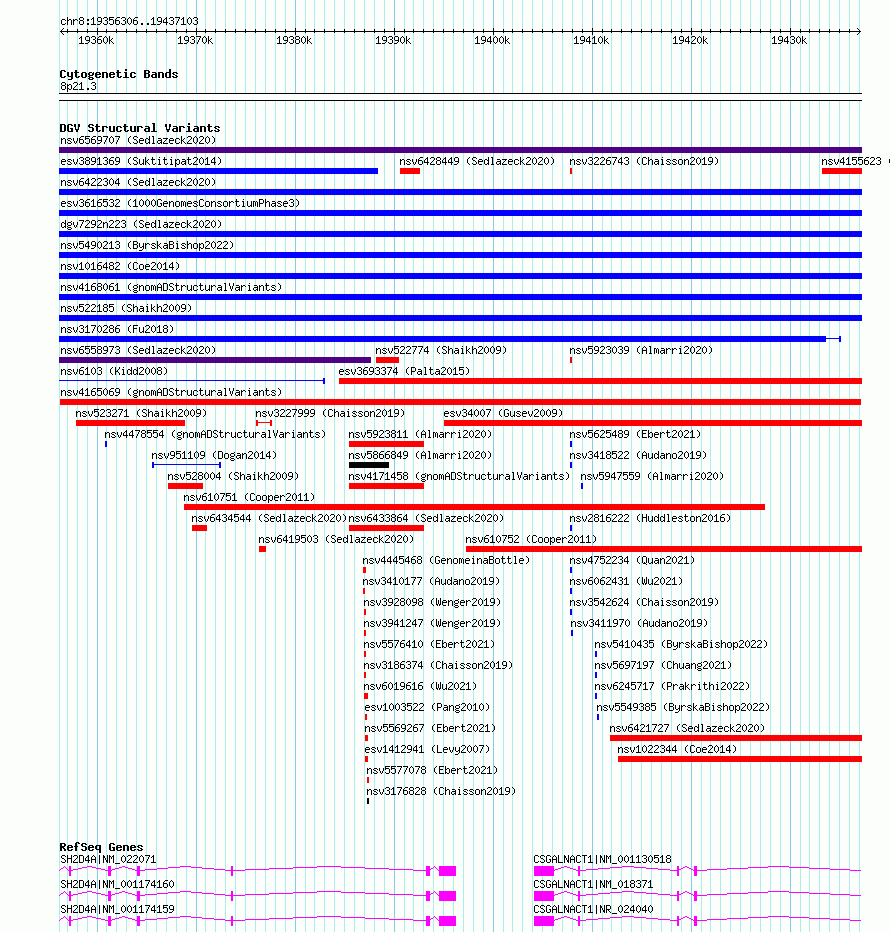Open nsv4165069 (gnomADStructuralVariants) variant

pos(171,392)
